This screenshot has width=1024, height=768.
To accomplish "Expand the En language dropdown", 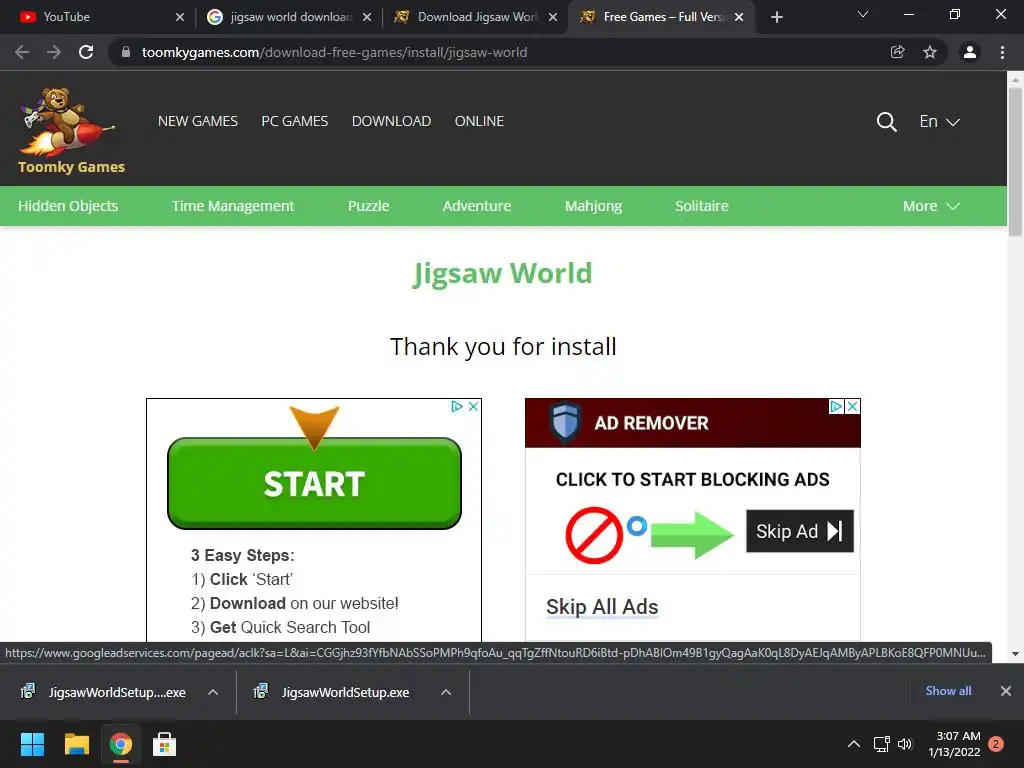I will point(939,121).
